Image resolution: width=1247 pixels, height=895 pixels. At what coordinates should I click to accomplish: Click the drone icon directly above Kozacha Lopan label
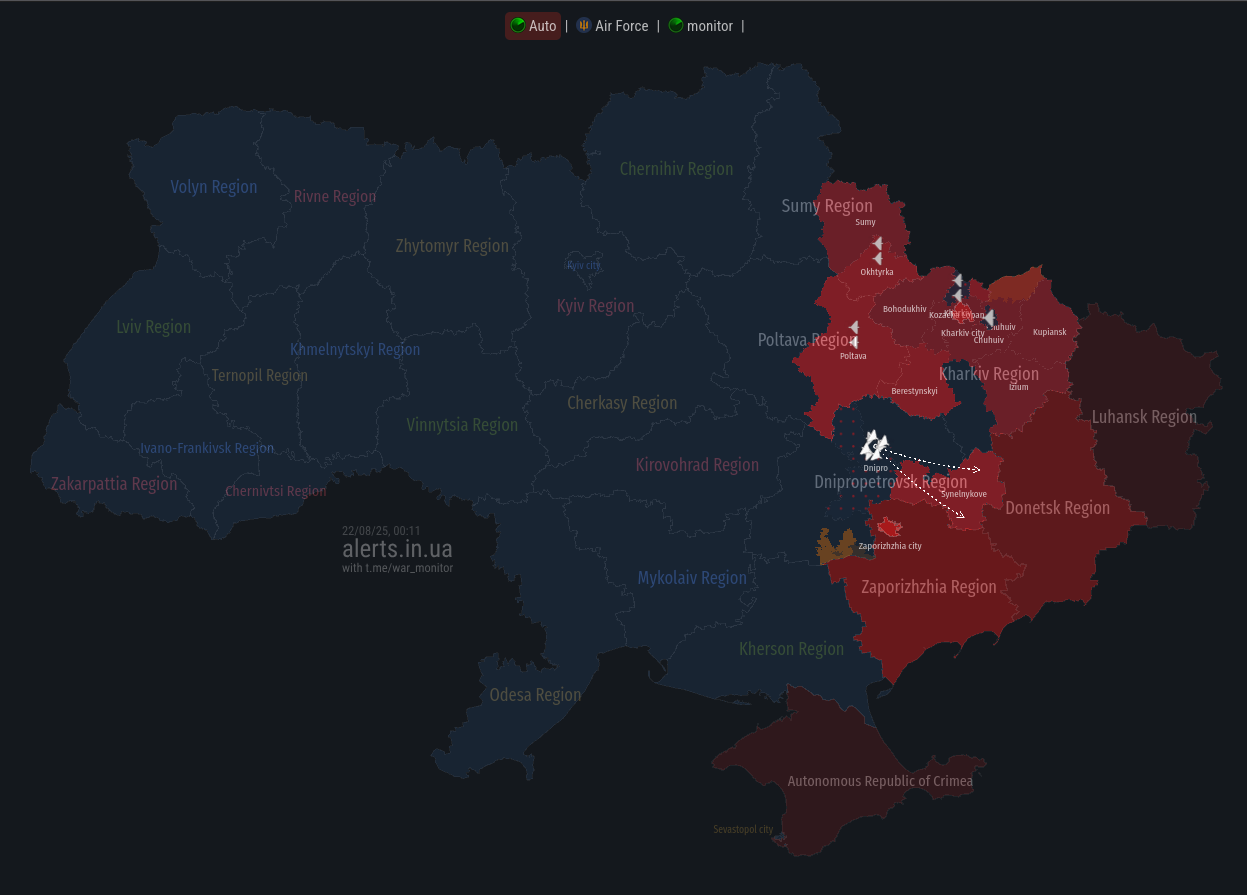click(x=957, y=296)
